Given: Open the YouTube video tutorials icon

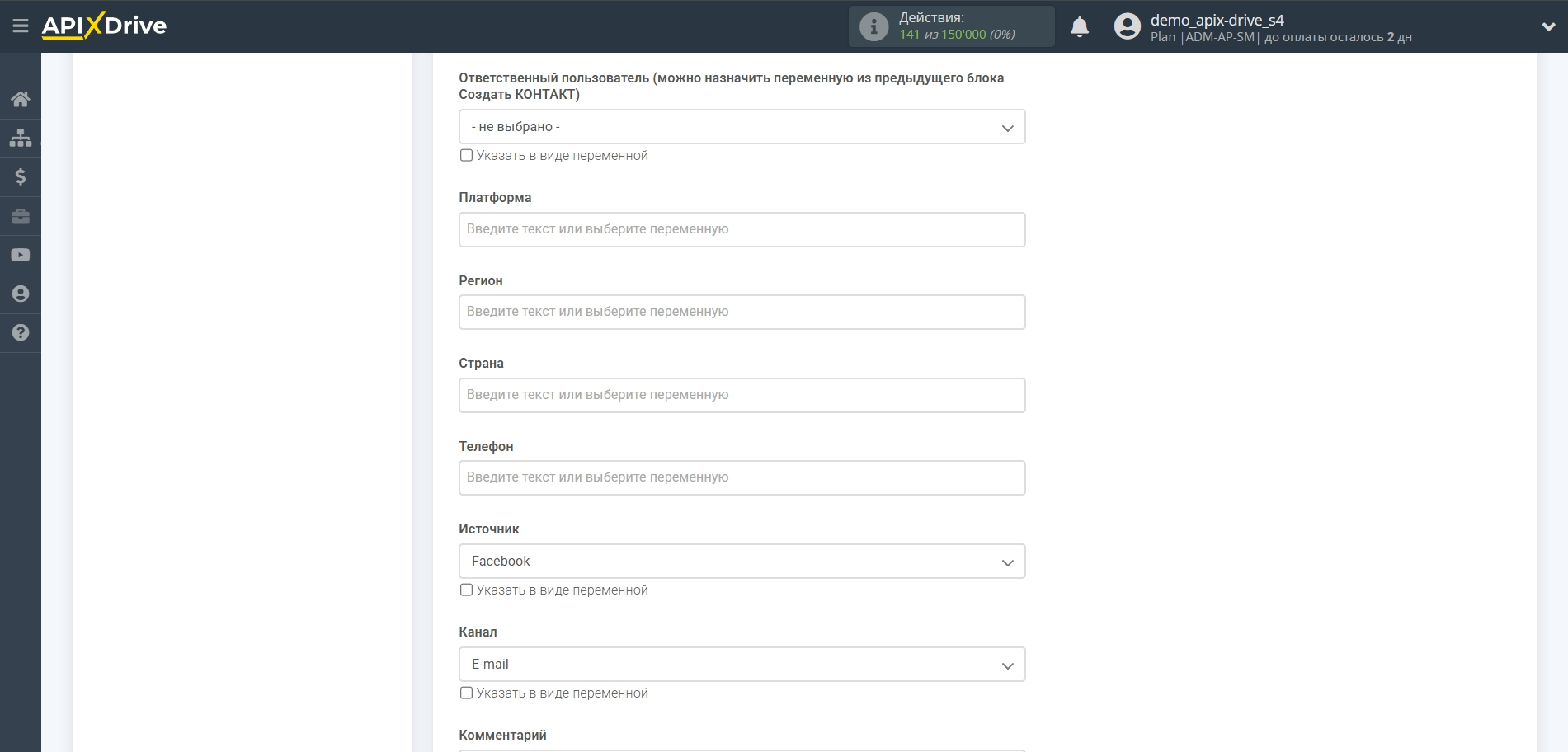Looking at the screenshot, I should point(21,255).
